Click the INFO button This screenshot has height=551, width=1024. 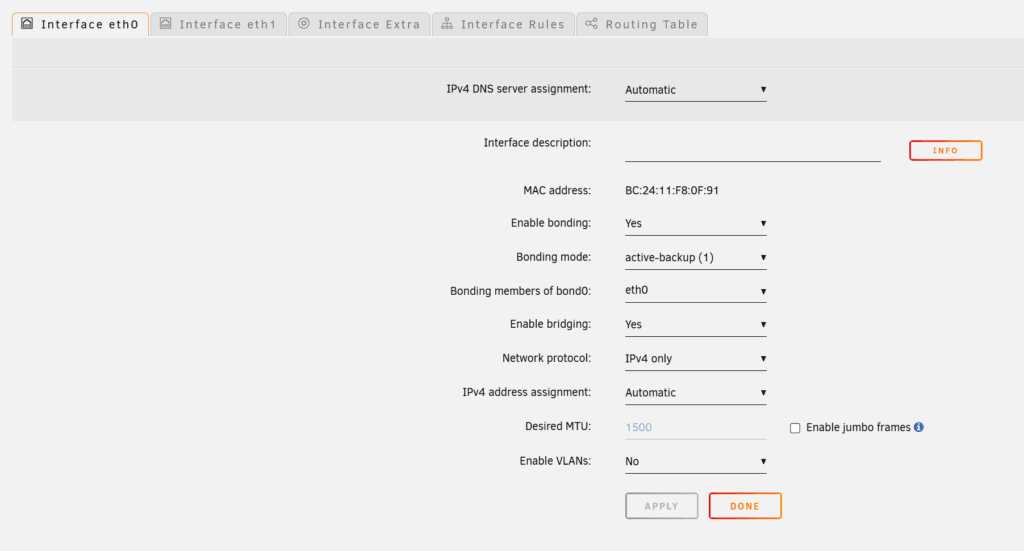point(945,151)
